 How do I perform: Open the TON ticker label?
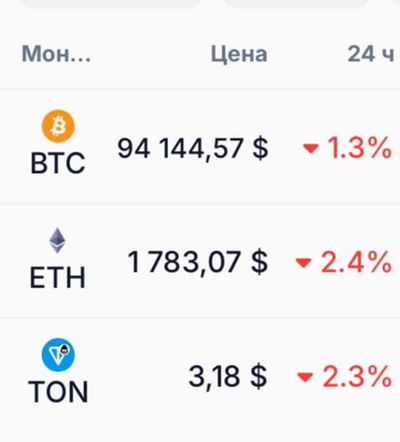click(58, 392)
